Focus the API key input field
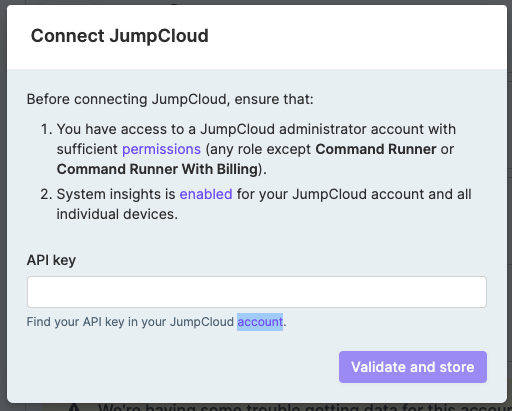This screenshot has width=512, height=411. tap(257, 292)
